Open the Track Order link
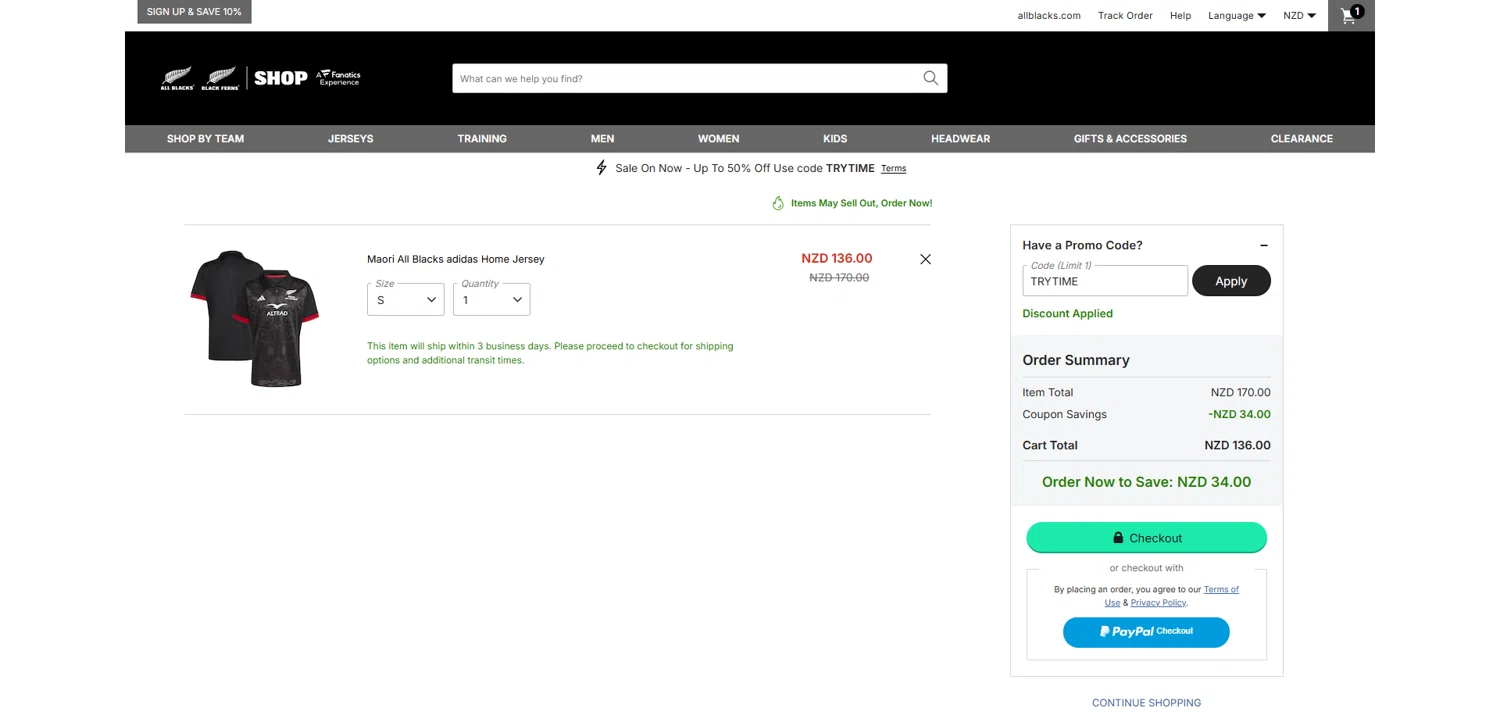The height and width of the screenshot is (712, 1500). 1125,15
